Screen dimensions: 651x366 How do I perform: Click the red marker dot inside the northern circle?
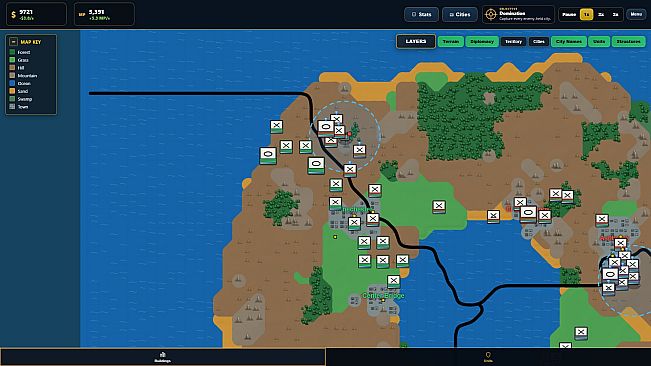[x=350, y=134]
